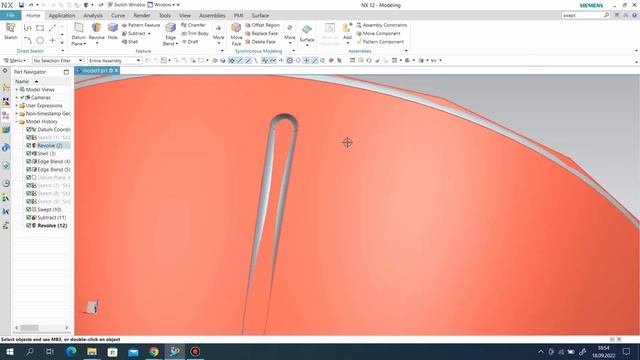The height and width of the screenshot is (360, 640).
Task: Open Microsoft Edge from the taskbar
Action: 71,351
